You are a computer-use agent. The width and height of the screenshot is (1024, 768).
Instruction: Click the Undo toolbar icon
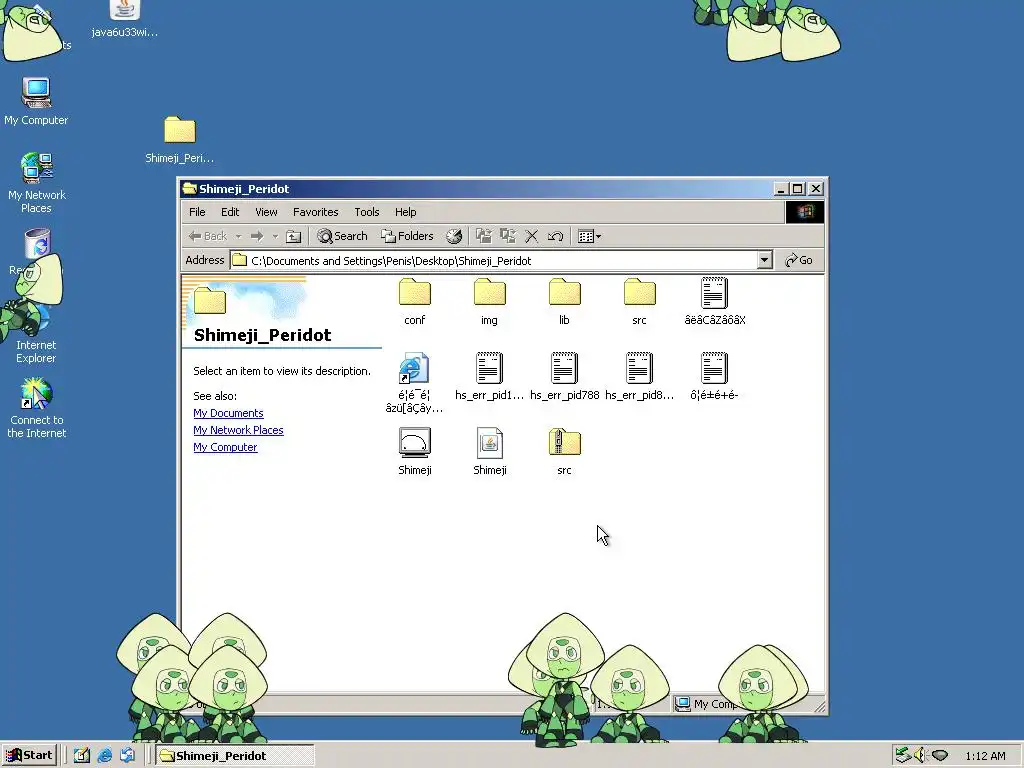point(556,236)
